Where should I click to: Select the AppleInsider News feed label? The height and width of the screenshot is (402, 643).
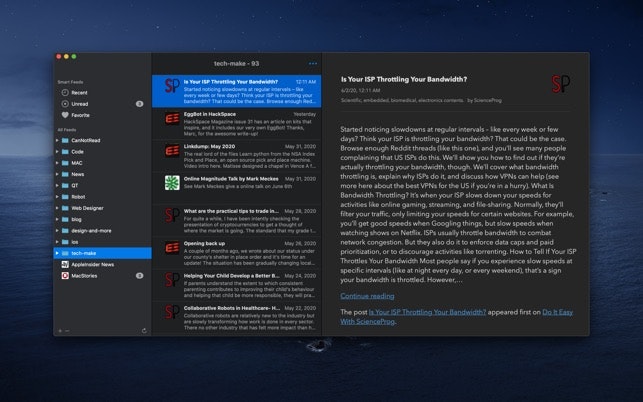93,265
